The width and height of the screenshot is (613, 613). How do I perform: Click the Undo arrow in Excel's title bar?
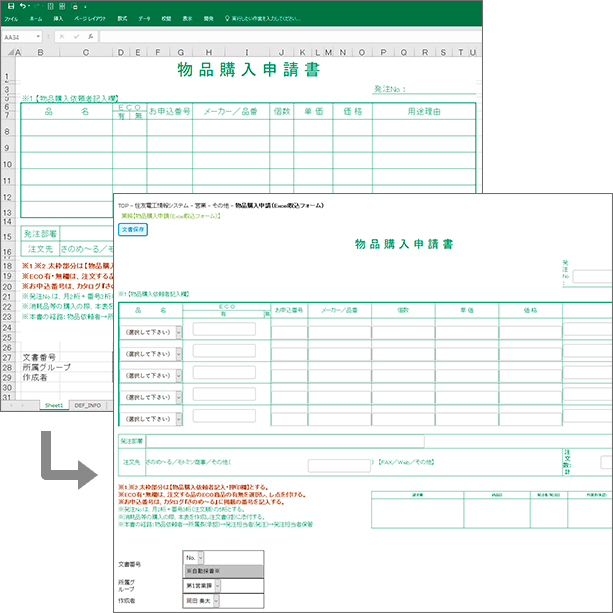click(x=23, y=6)
